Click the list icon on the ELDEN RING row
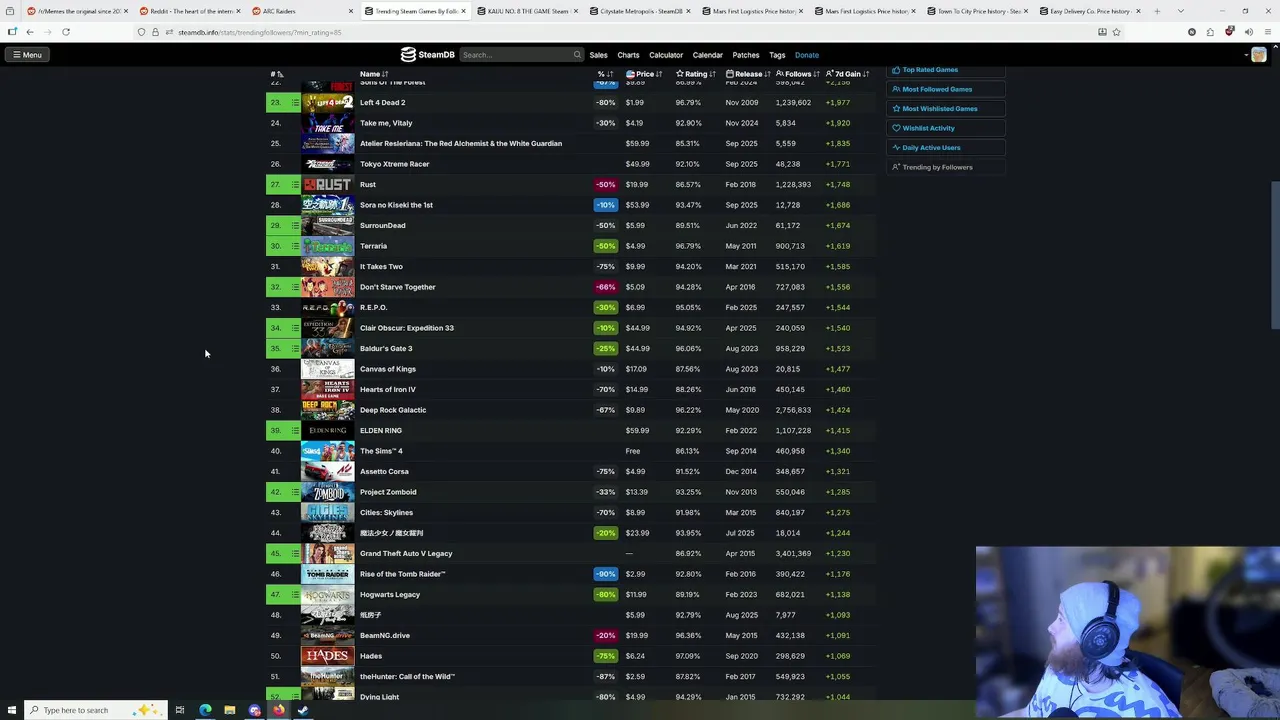1280x720 pixels. pyautogui.click(x=295, y=431)
